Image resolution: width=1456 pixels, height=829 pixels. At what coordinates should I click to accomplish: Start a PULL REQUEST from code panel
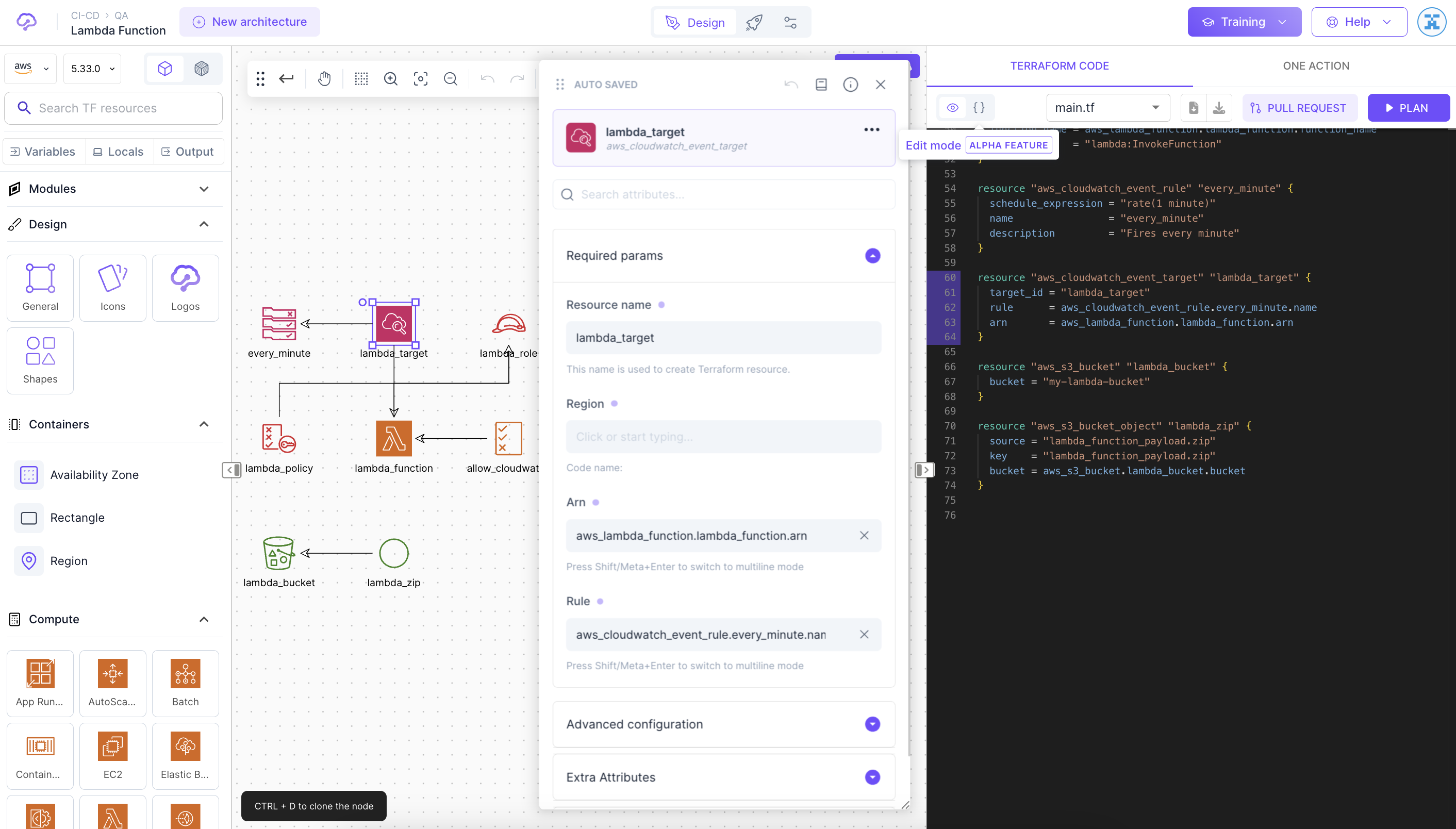tap(1299, 107)
